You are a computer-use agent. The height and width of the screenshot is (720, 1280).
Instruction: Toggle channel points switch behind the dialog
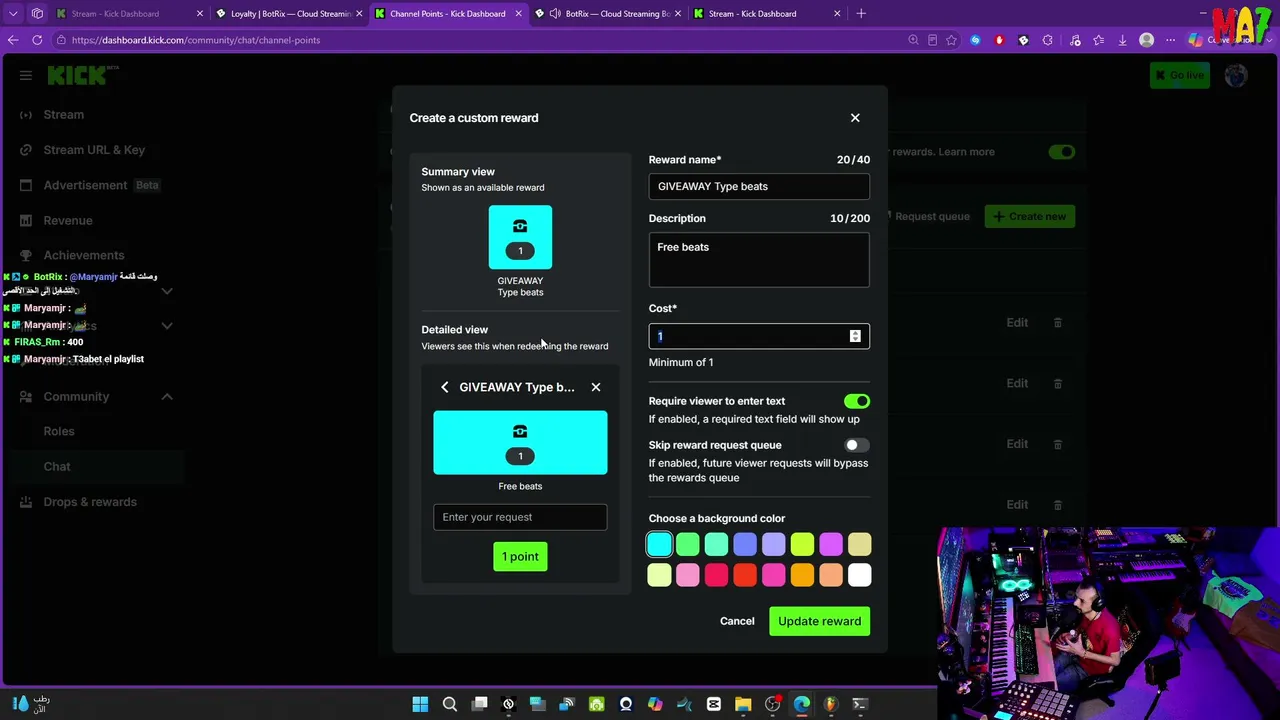tap(1061, 152)
